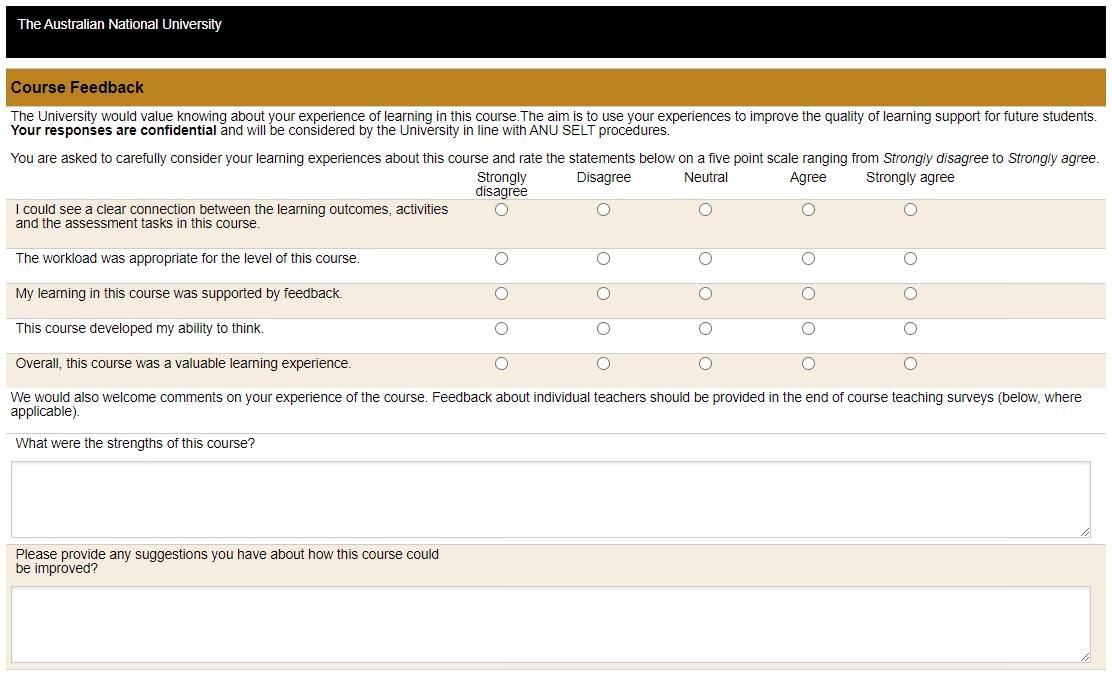Select Strongly agree for feedback support statement
This screenshot has width=1112, height=675.
pyautogui.click(x=910, y=293)
